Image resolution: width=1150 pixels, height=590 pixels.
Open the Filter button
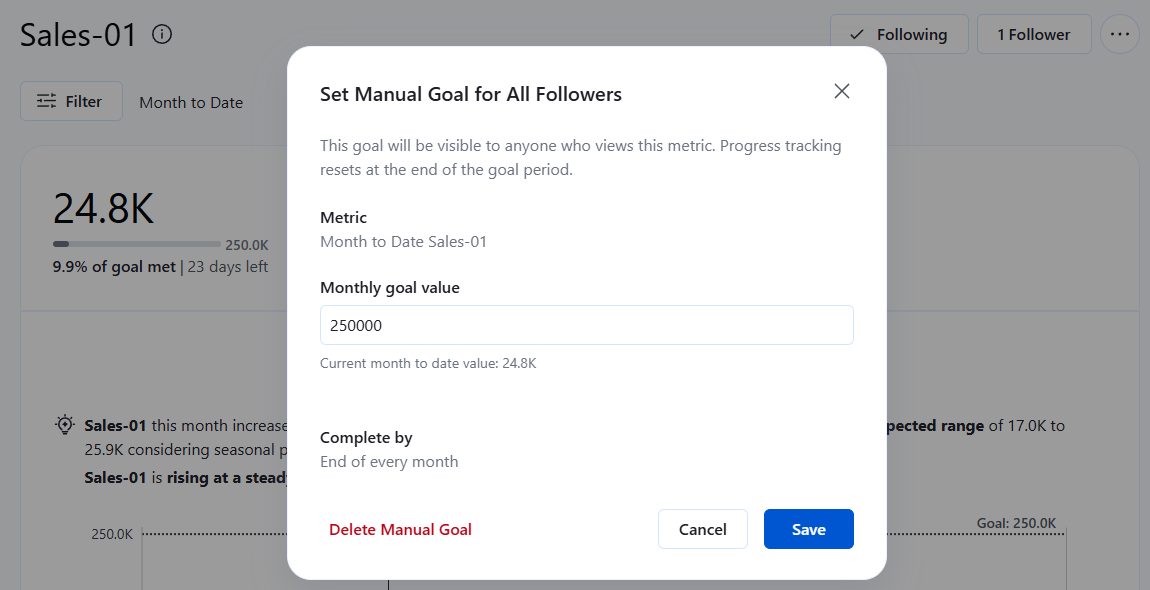click(x=71, y=101)
